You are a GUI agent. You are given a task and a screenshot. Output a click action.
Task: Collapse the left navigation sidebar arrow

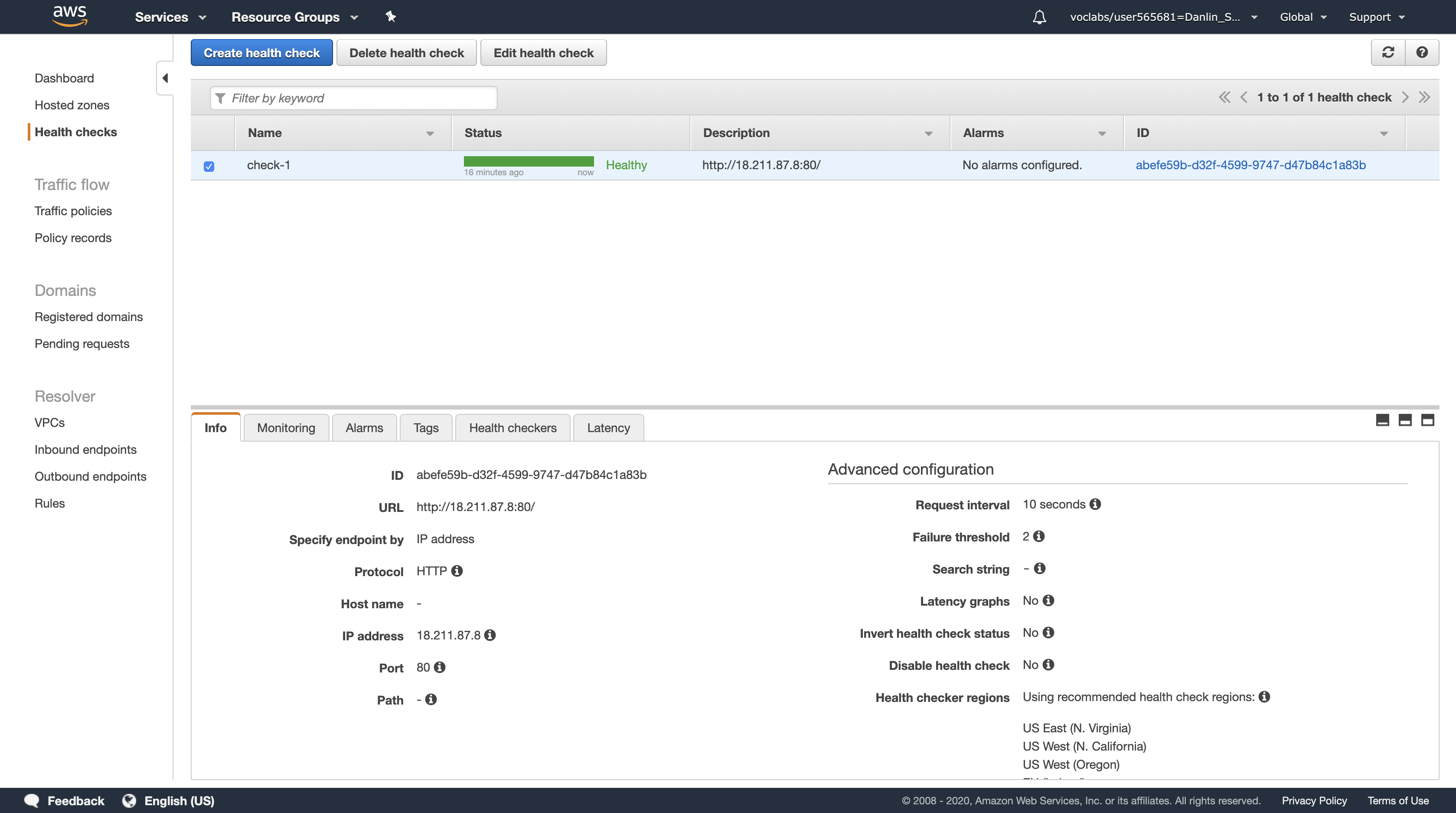pos(165,78)
